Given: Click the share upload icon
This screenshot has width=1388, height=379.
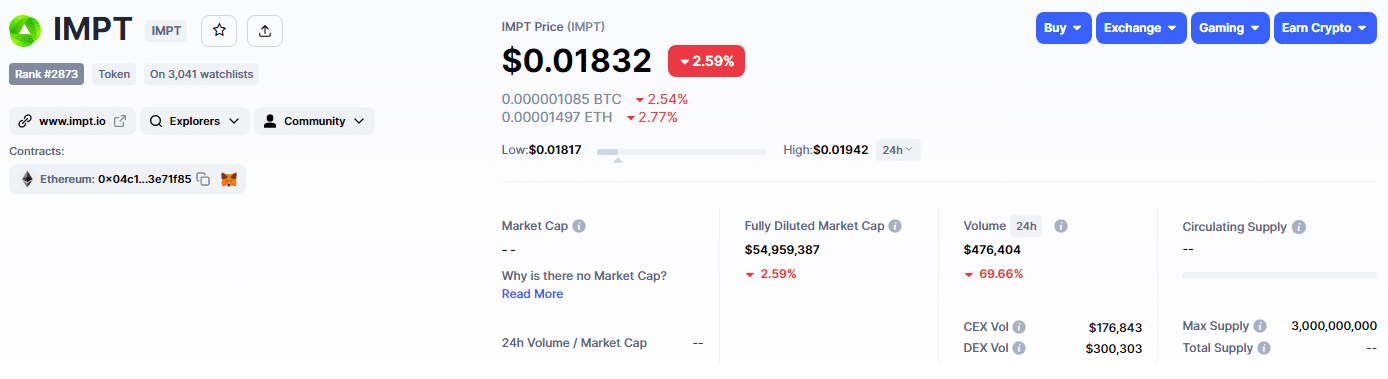Looking at the screenshot, I should click(265, 31).
